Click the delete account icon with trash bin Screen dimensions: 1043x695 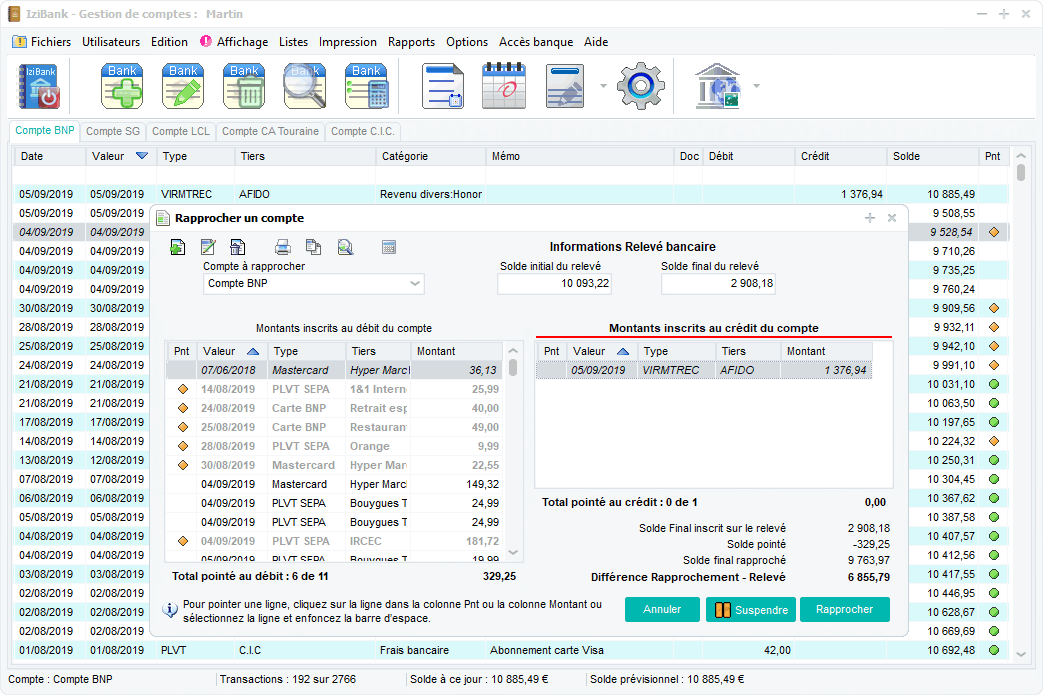(245, 86)
